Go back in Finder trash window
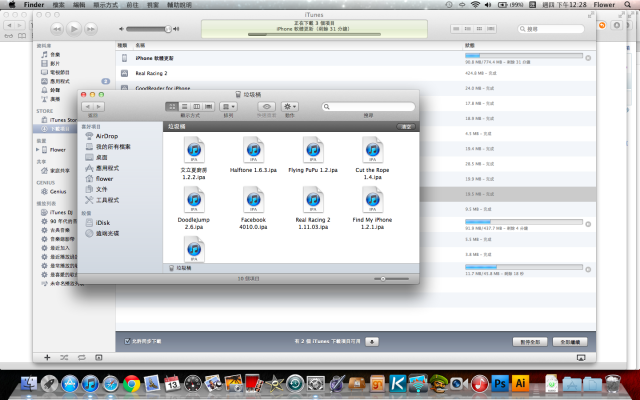Viewport: 640px width, 400px height. [x=87, y=107]
